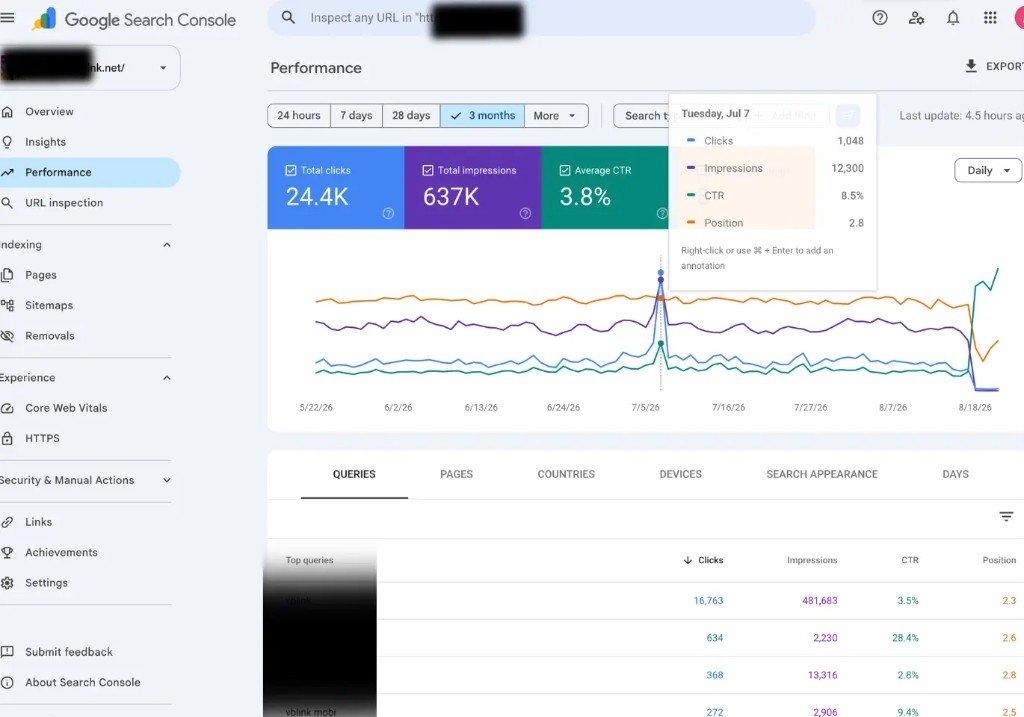Image resolution: width=1024 pixels, height=717 pixels.
Task: Open users and settings icon
Action: pos(916,18)
